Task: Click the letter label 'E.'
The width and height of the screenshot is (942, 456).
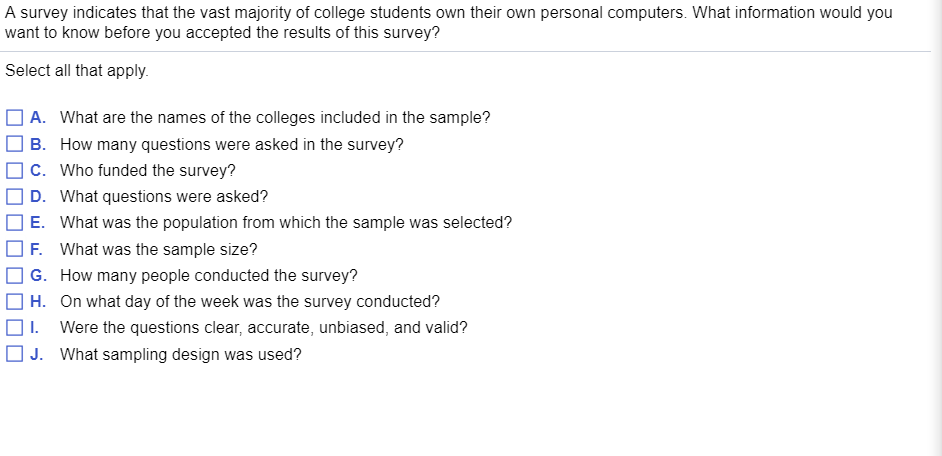Action: click(x=37, y=223)
